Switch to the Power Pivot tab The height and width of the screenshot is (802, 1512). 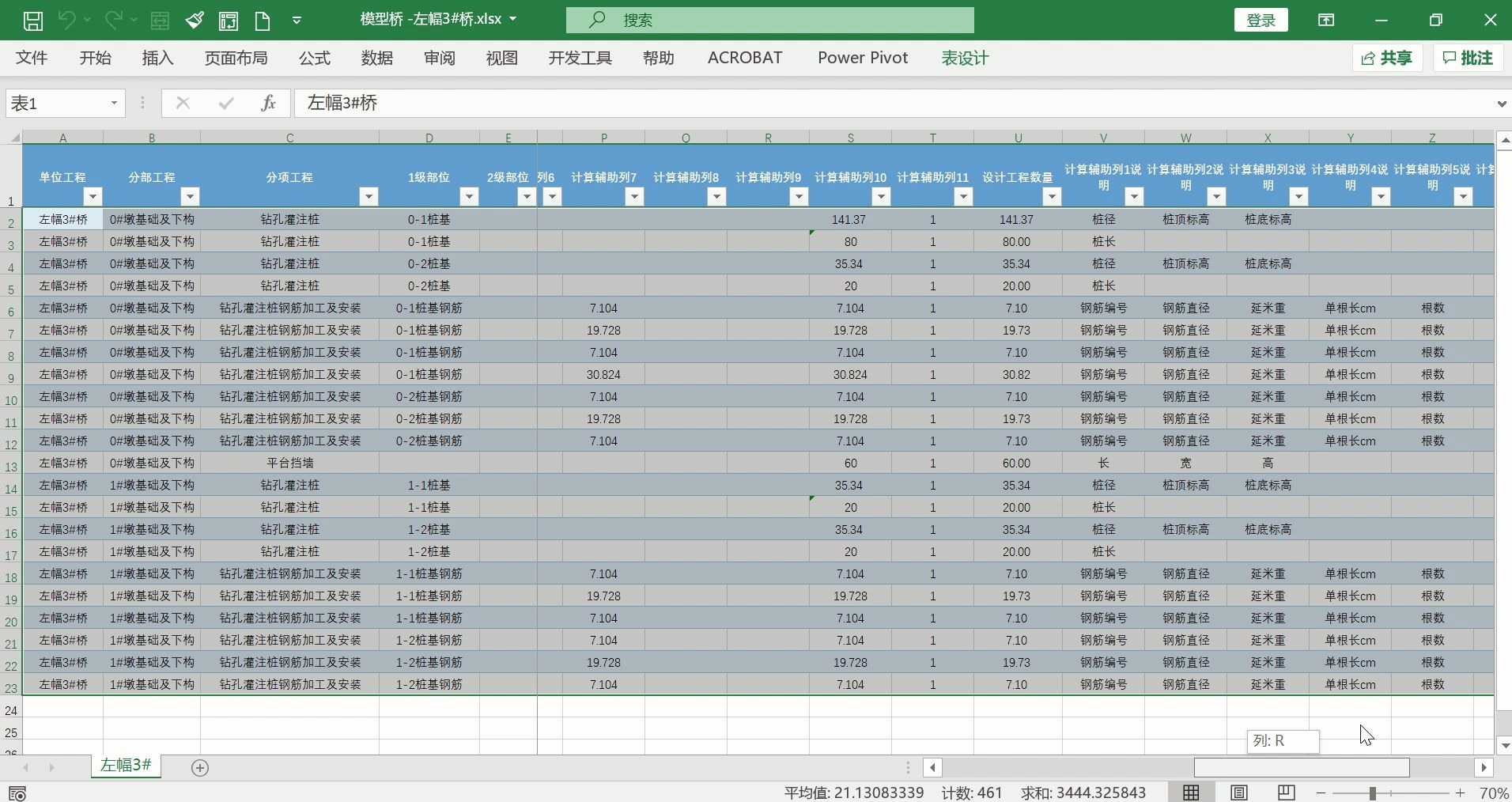(863, 58)
